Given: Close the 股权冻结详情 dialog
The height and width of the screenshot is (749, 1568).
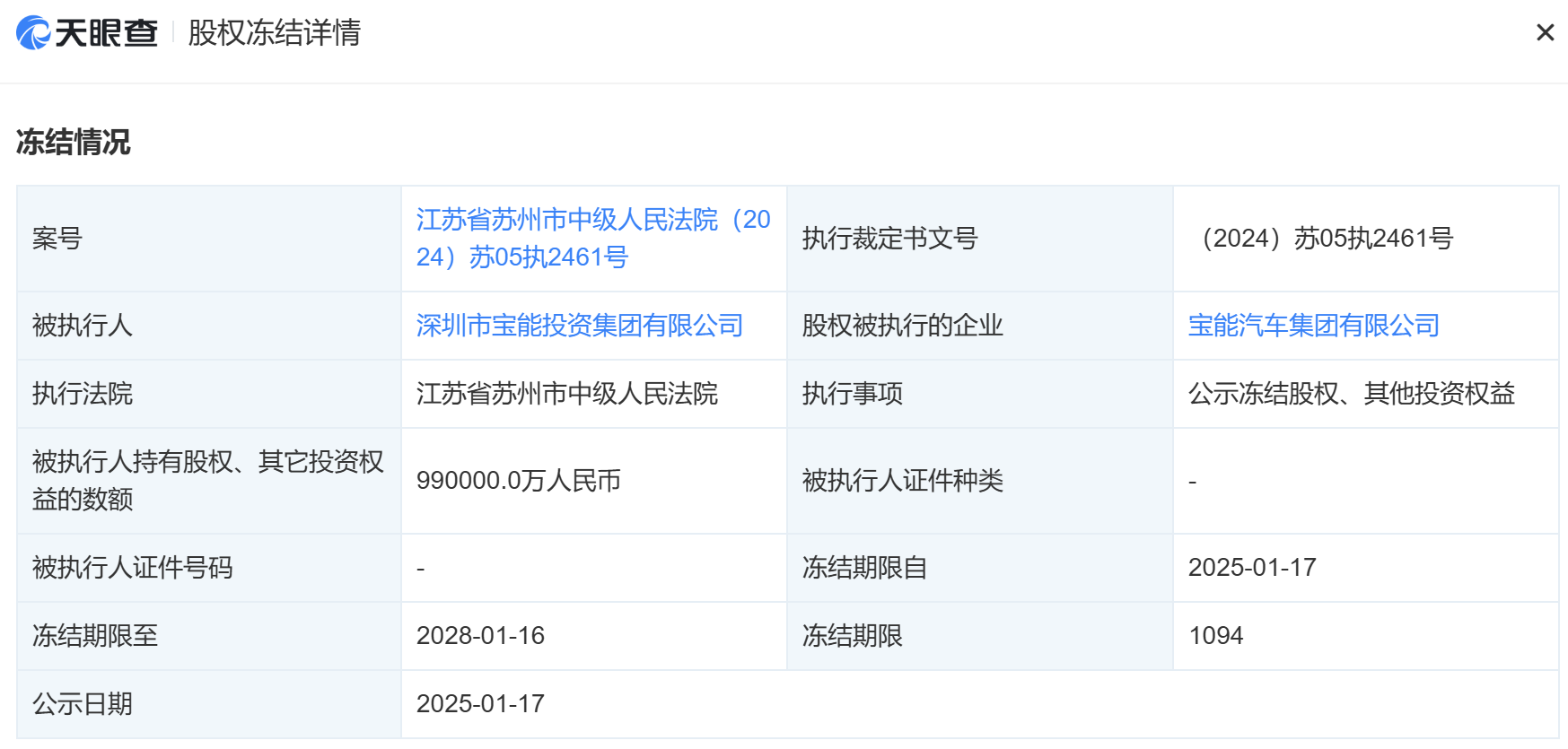Looking at the screenshot, I should click(1545, 33).
